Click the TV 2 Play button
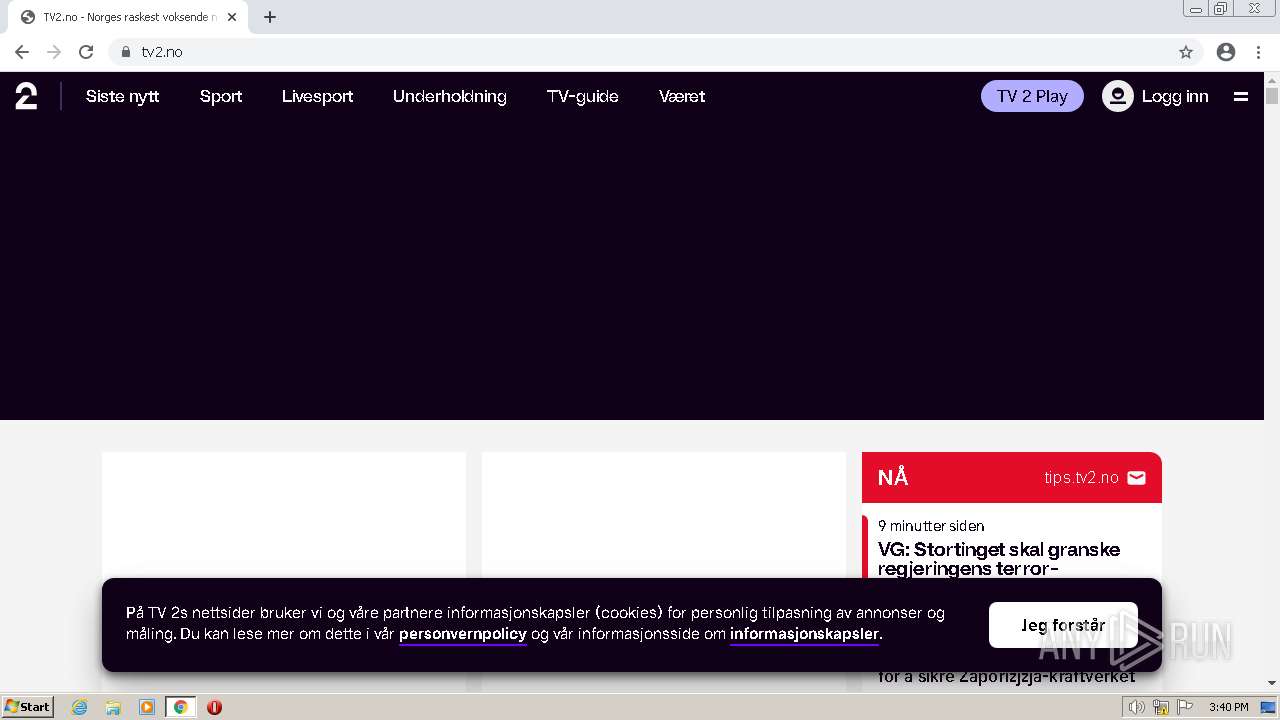The width and height of the screenshot is (1280, 720). [x=1032, y=96]
